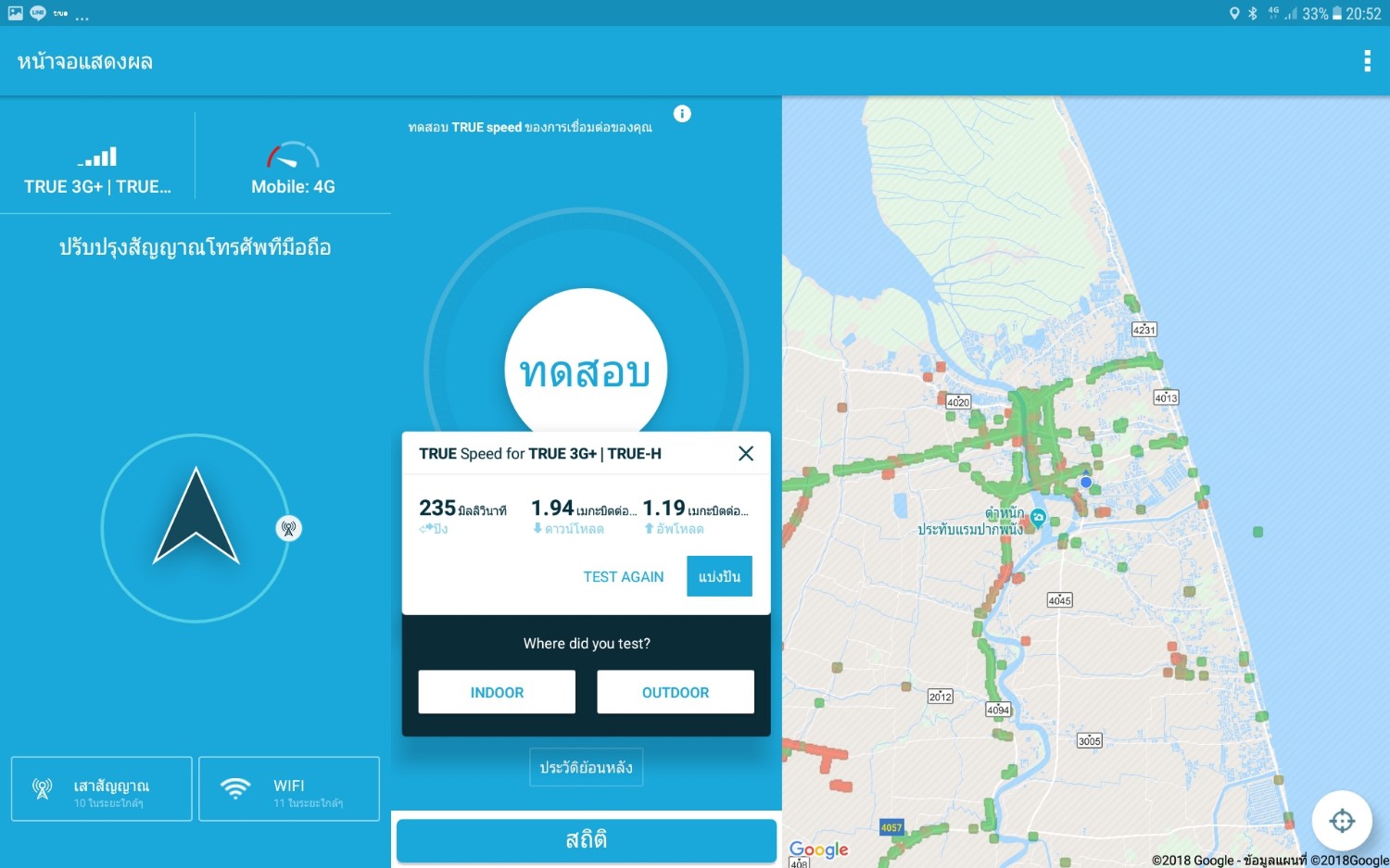
Task: Tap road label 4045 on map
Action: coord(1059,600)
